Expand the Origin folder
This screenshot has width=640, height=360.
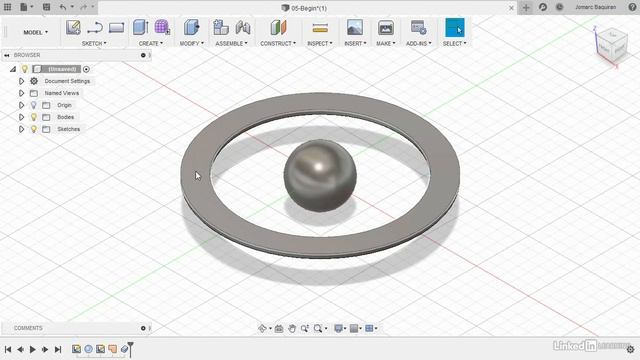pyautogui.click(x=22, y=105)
